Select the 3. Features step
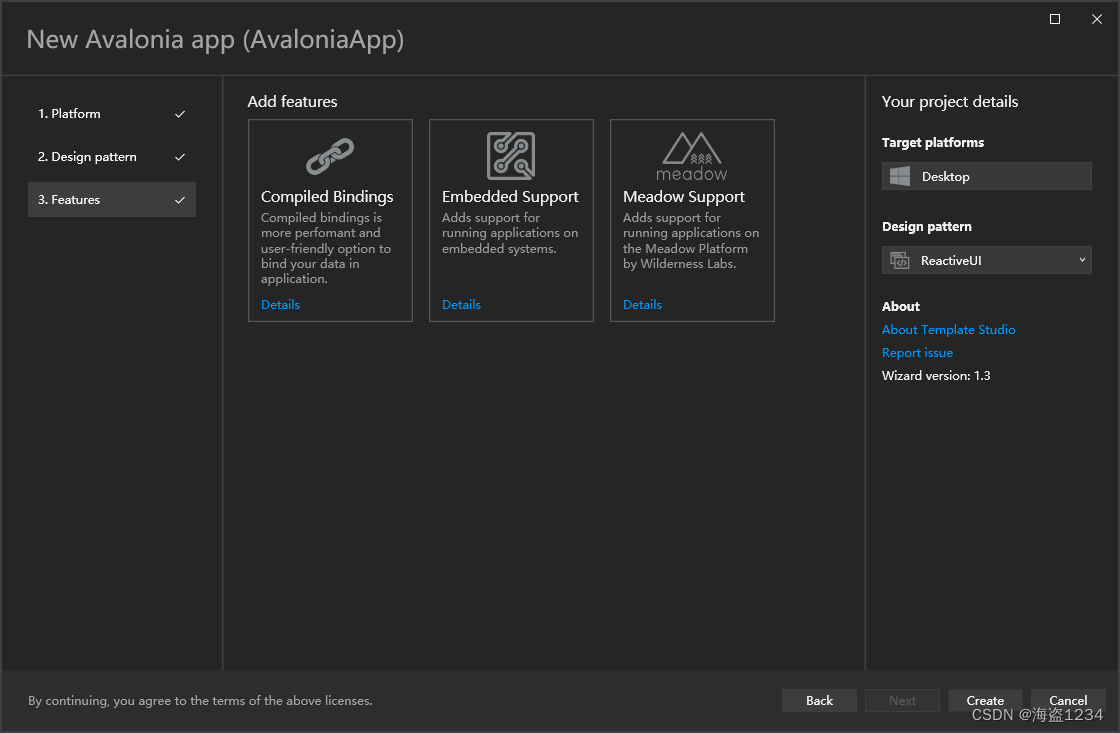This screenshot has width=1120, height=733. pos(111,199)
